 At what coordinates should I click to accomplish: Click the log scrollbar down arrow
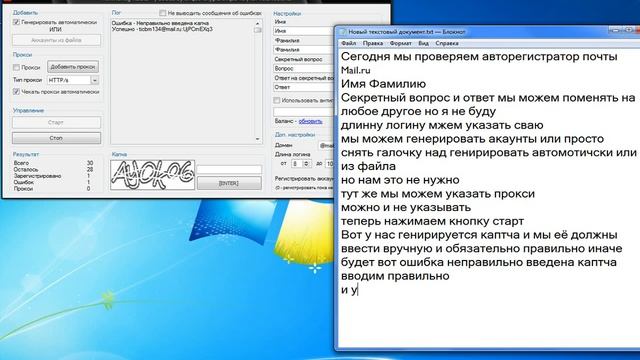(x=258, y=139)
